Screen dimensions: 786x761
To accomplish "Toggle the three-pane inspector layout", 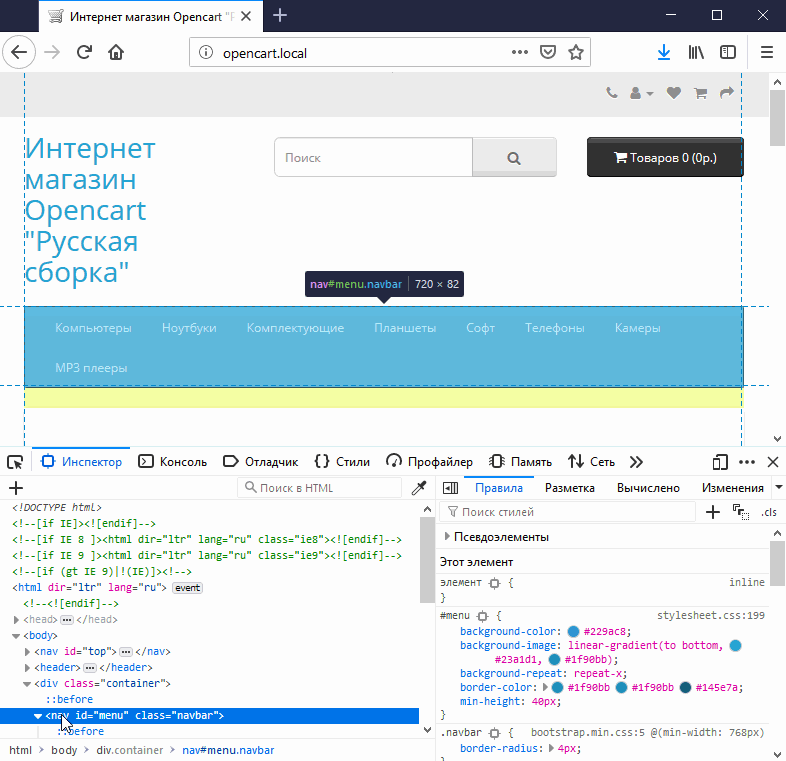I will click(x=451, y=488).
